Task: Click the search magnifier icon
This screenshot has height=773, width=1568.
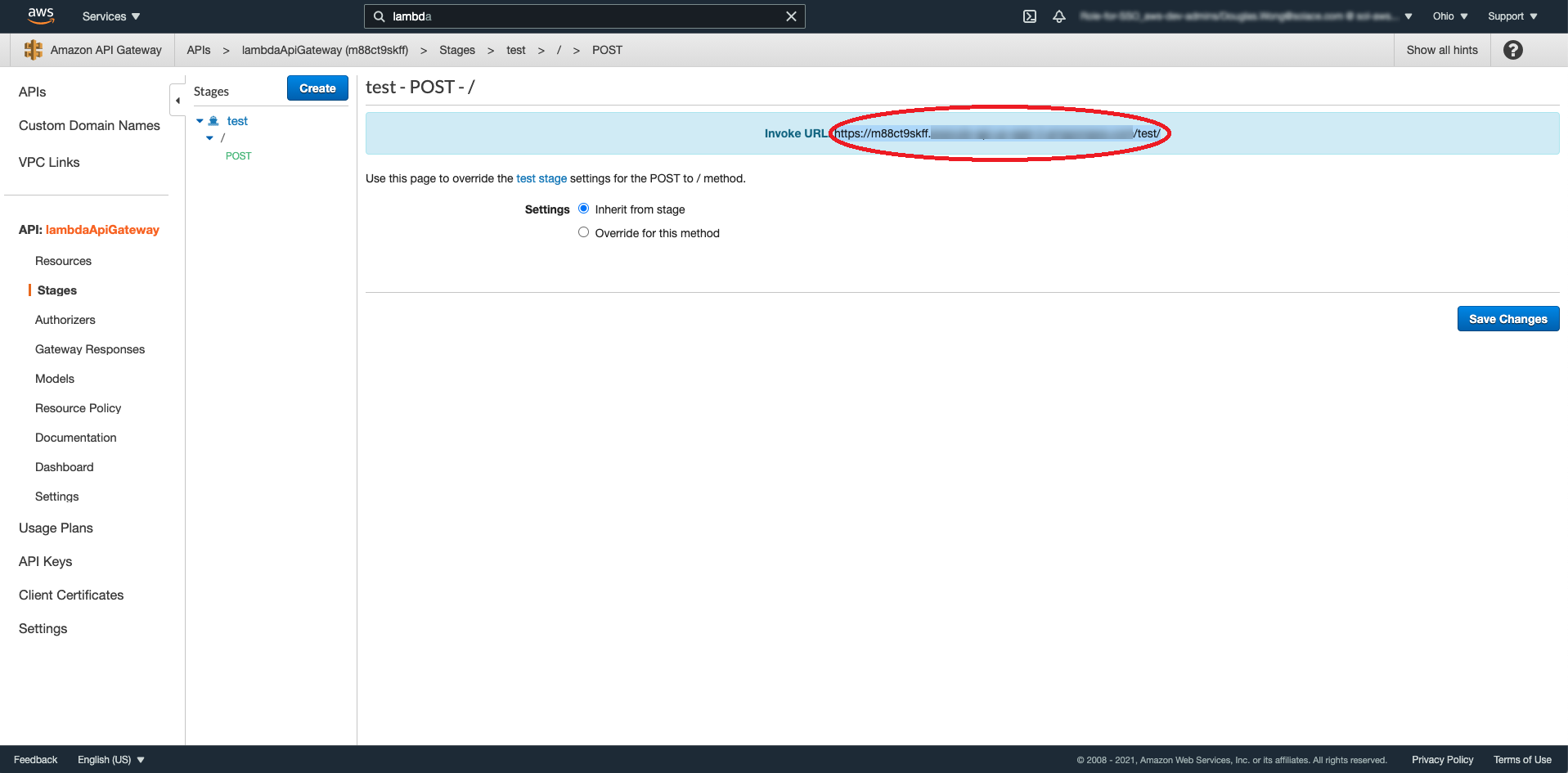Action: (380, 16)
